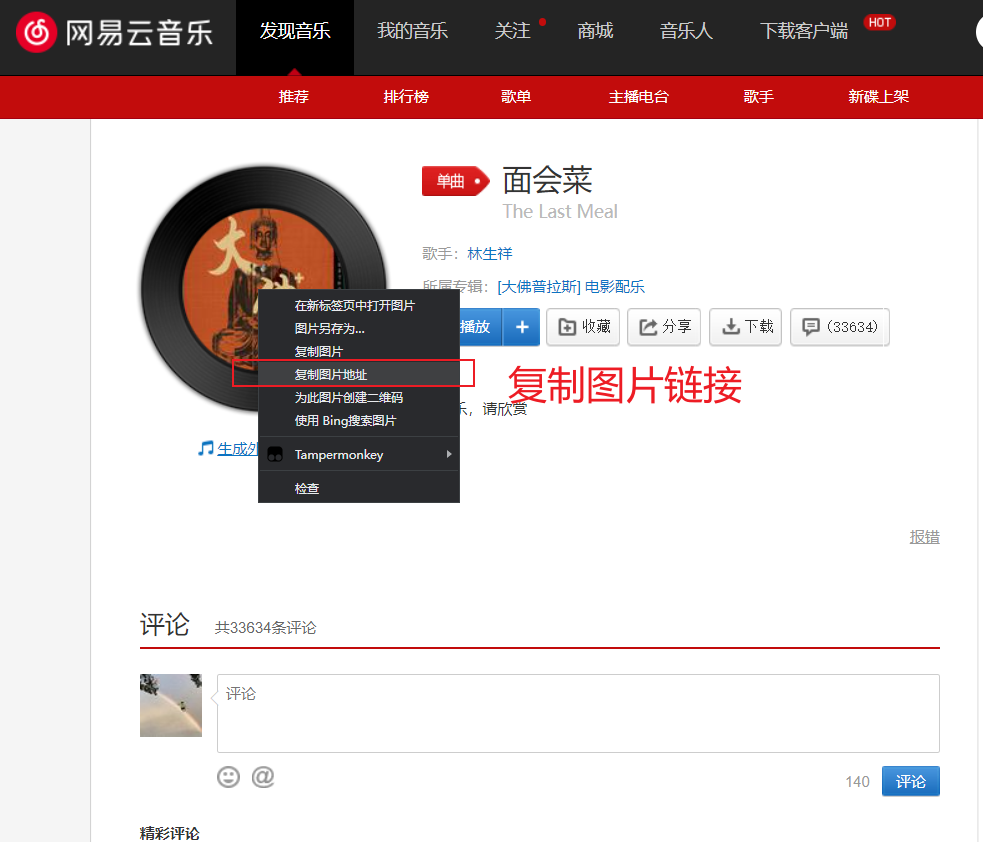Select 推荐 in red subnav
Viewport: 983px width, 842px height.
(293, 97)
